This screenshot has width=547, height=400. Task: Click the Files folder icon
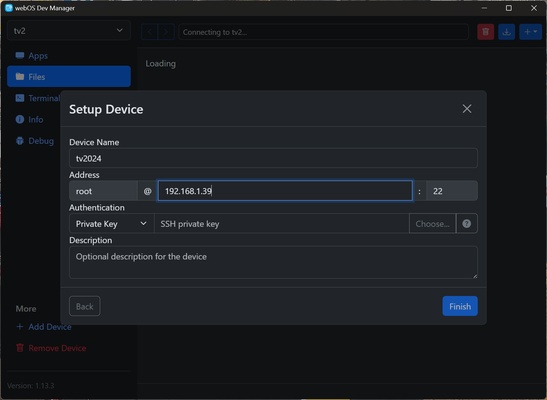20,76
